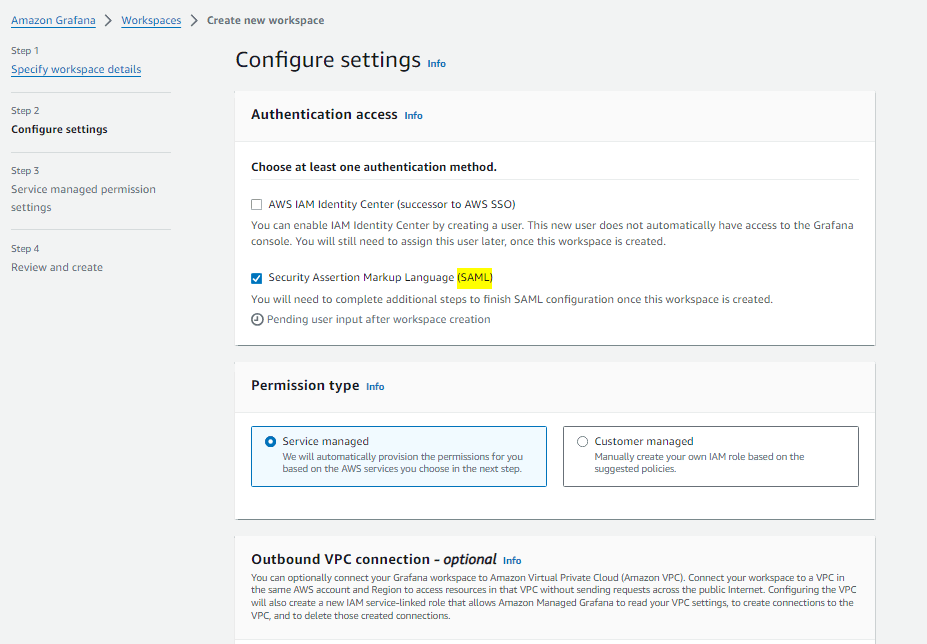
Task: Select the Service managed radio button
Action: pyautogui.click(x=270, y=442)
